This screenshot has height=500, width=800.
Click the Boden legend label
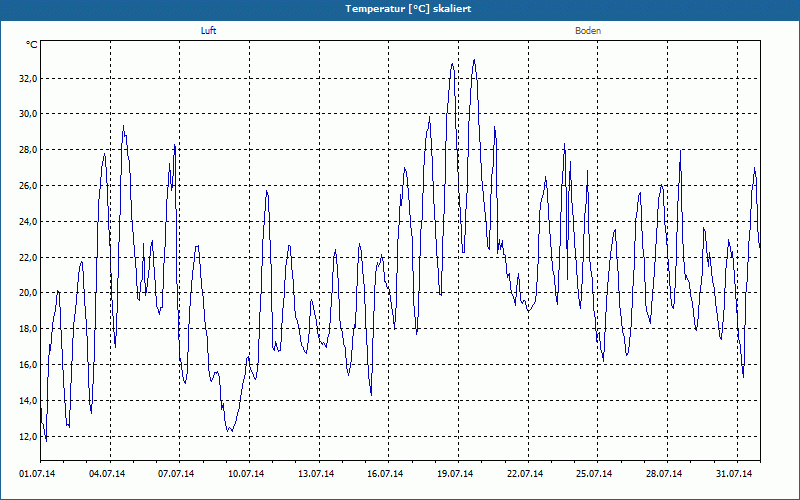[588, 31]
